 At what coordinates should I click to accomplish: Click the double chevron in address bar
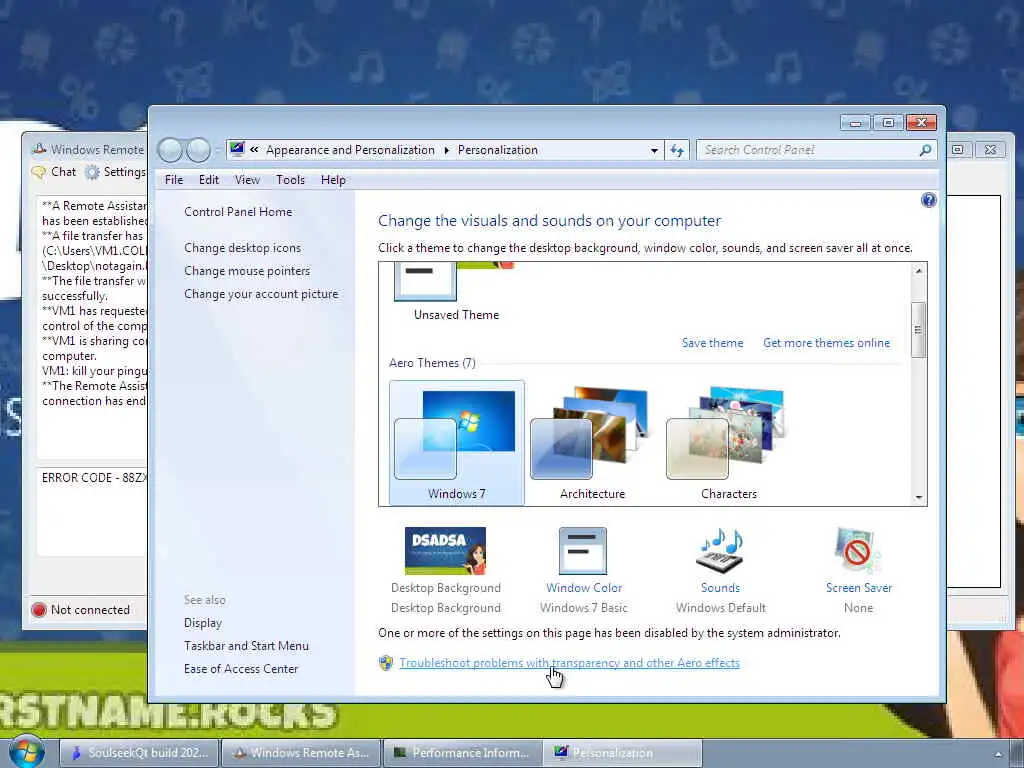click(x=254, y=150)
